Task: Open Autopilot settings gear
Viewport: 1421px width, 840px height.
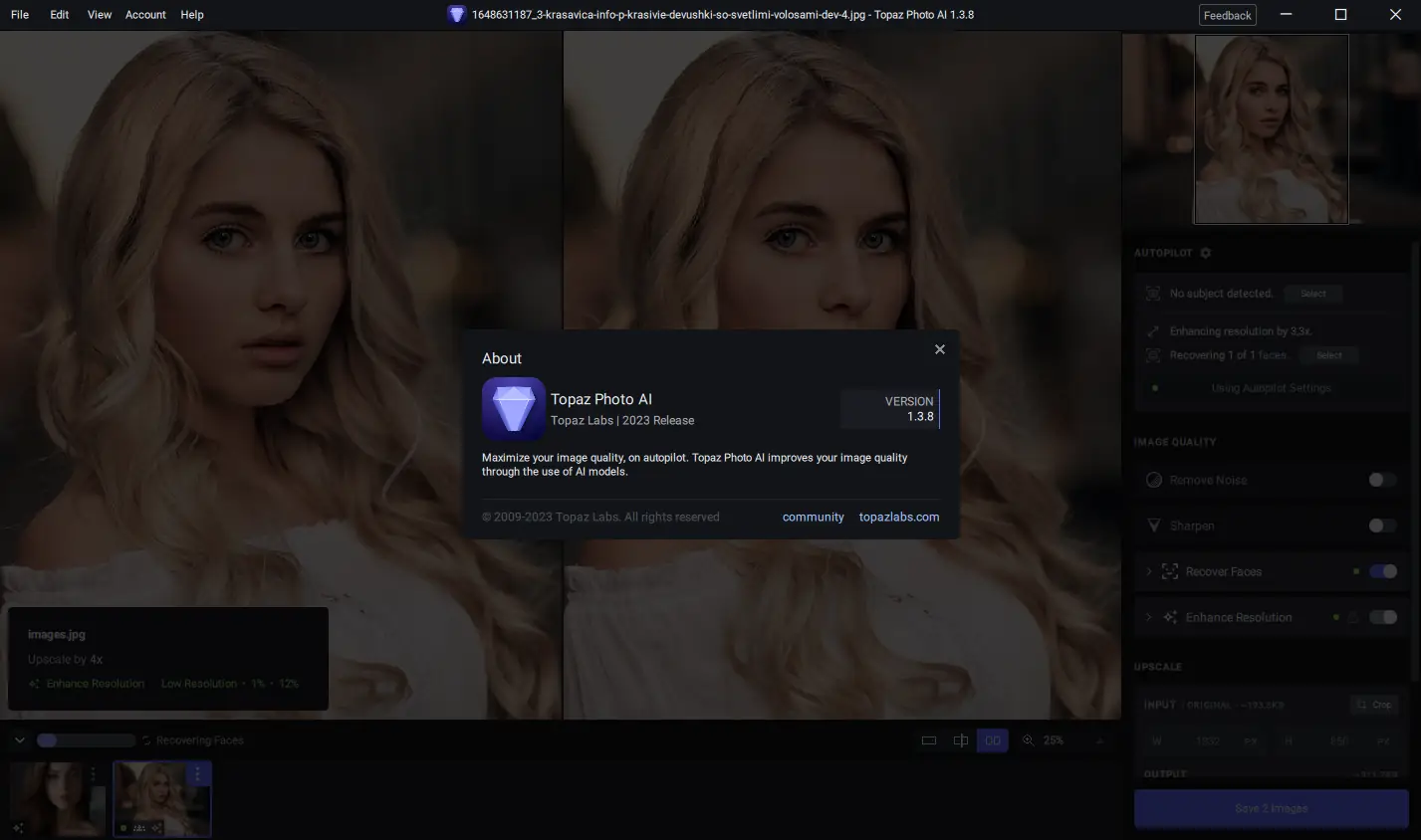Action: click(1205, 253)
